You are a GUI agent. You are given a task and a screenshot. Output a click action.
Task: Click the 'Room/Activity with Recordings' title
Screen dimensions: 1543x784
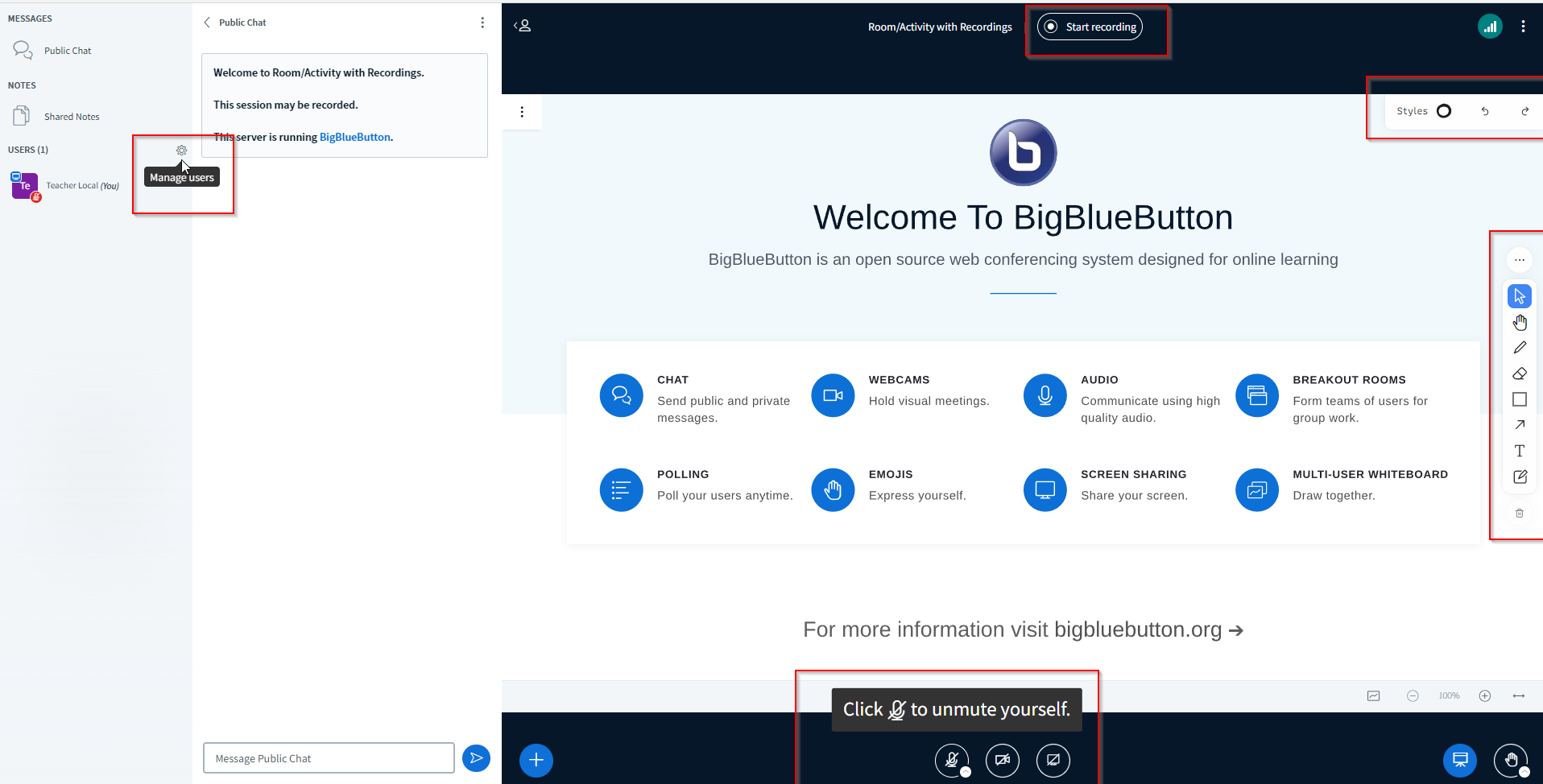point(940,27)
